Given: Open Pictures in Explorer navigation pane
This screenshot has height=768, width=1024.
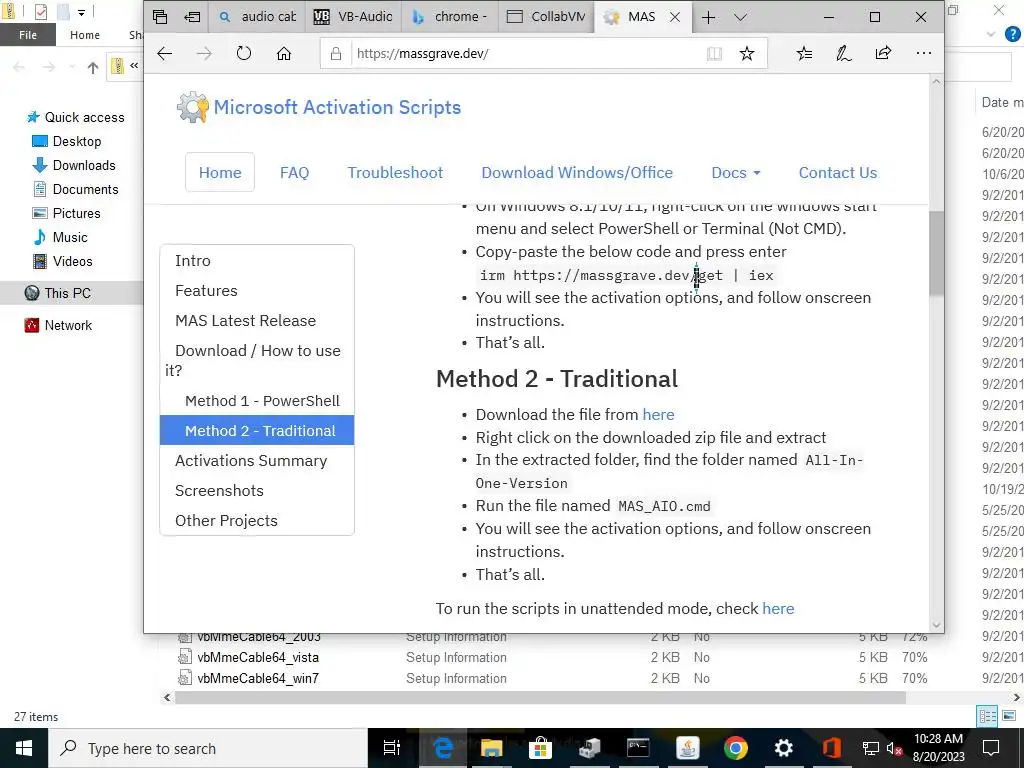Looking at the screenshot, I should click(67, 214).
